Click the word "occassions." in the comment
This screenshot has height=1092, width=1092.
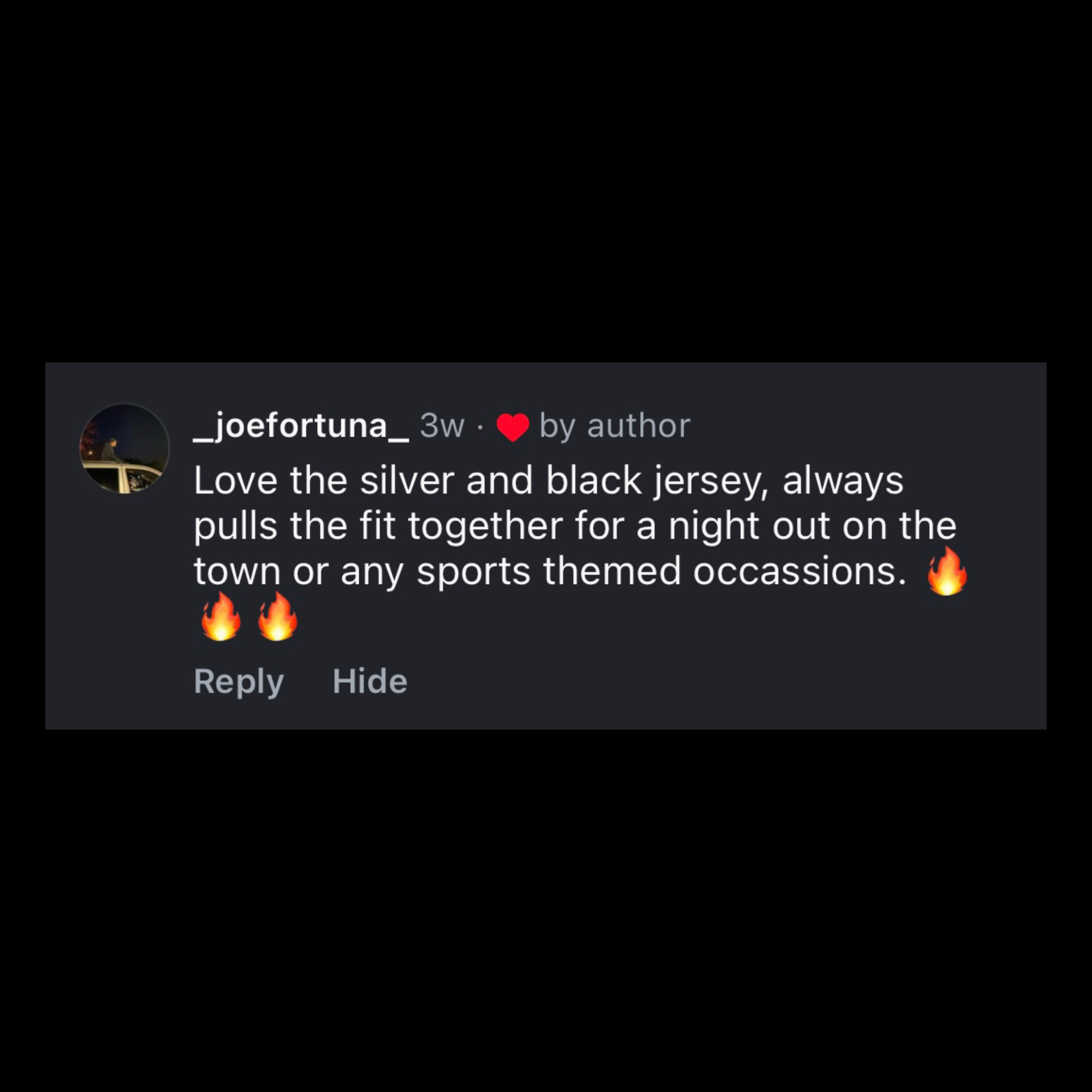[800, 571]
